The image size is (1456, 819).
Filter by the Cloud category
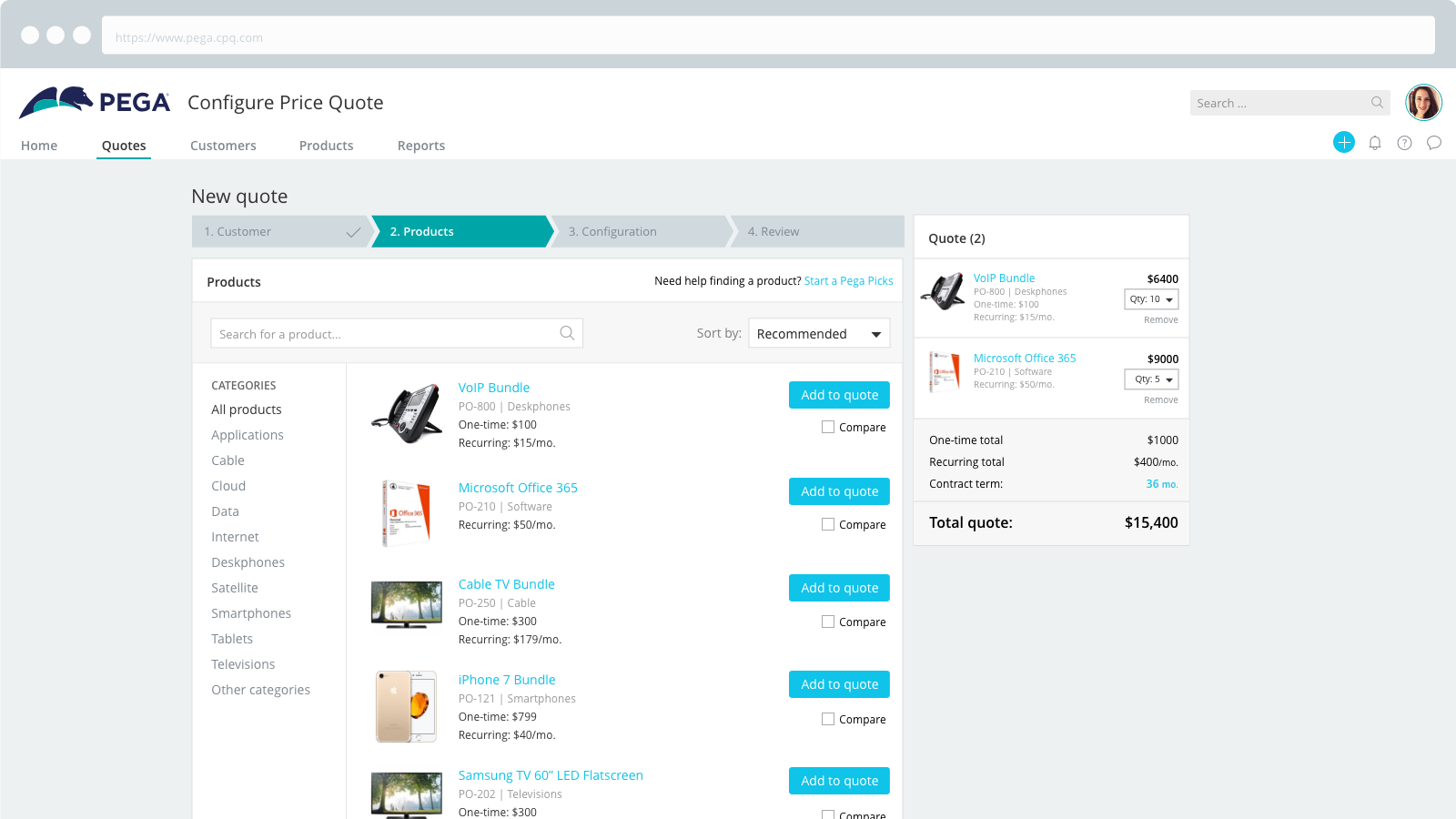[228, 486]
